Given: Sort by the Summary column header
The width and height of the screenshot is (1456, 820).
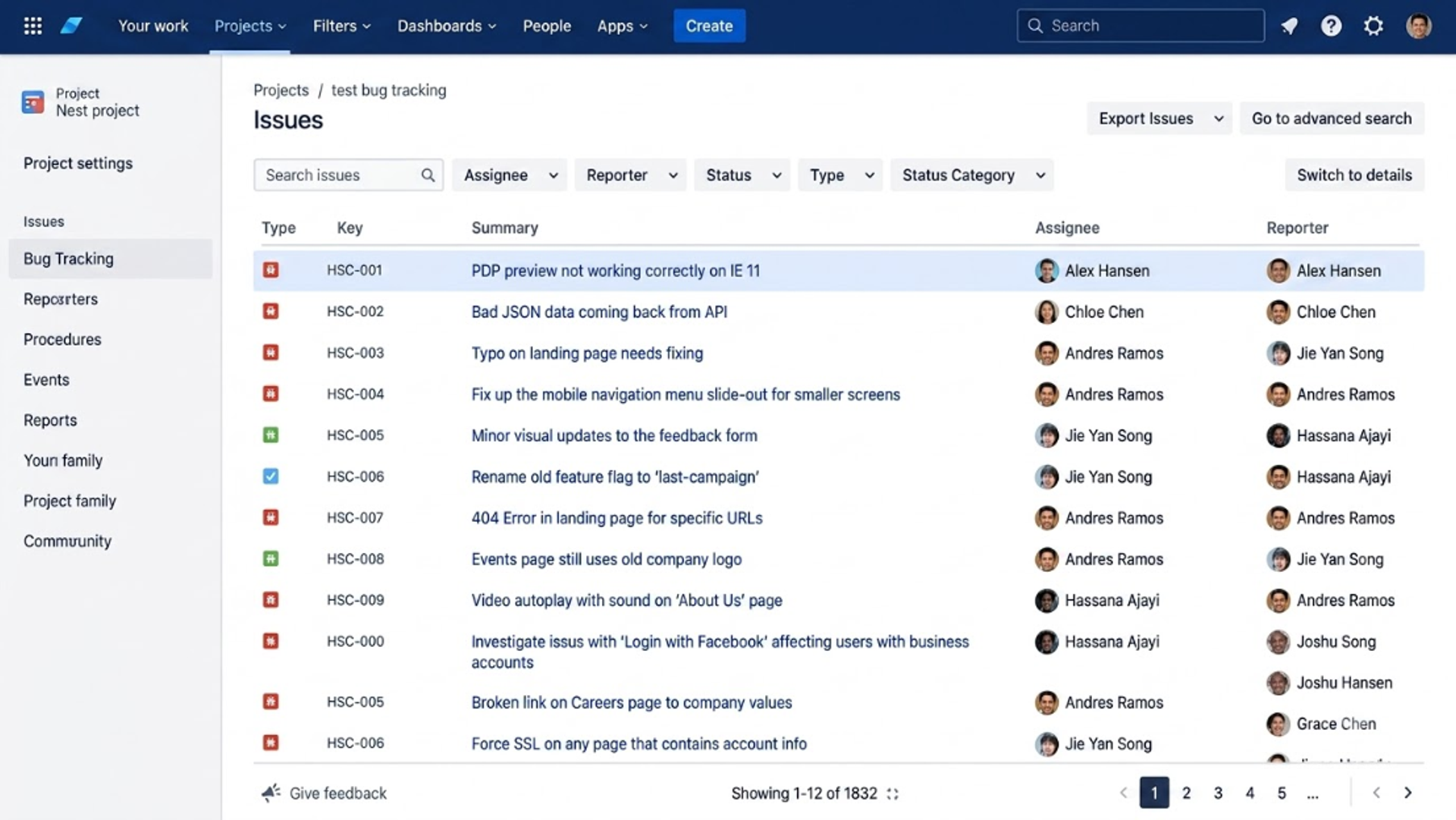Looking at the screenshot, I should (505, 228).
